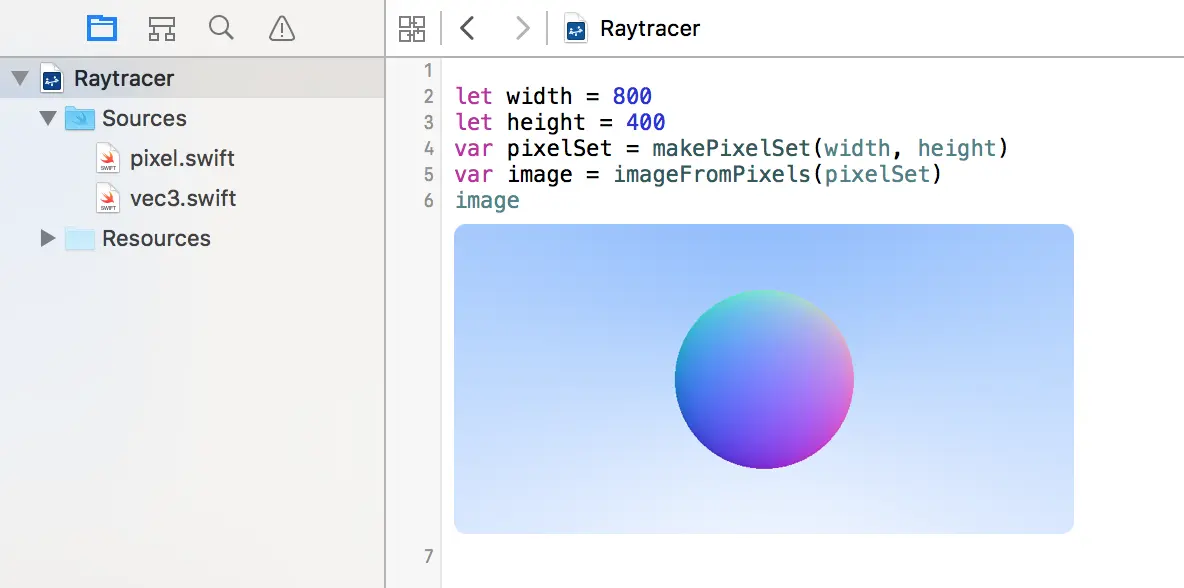Click line number 4 in the gutter
The image size is (1184, 588).
[x=428, y=148]
